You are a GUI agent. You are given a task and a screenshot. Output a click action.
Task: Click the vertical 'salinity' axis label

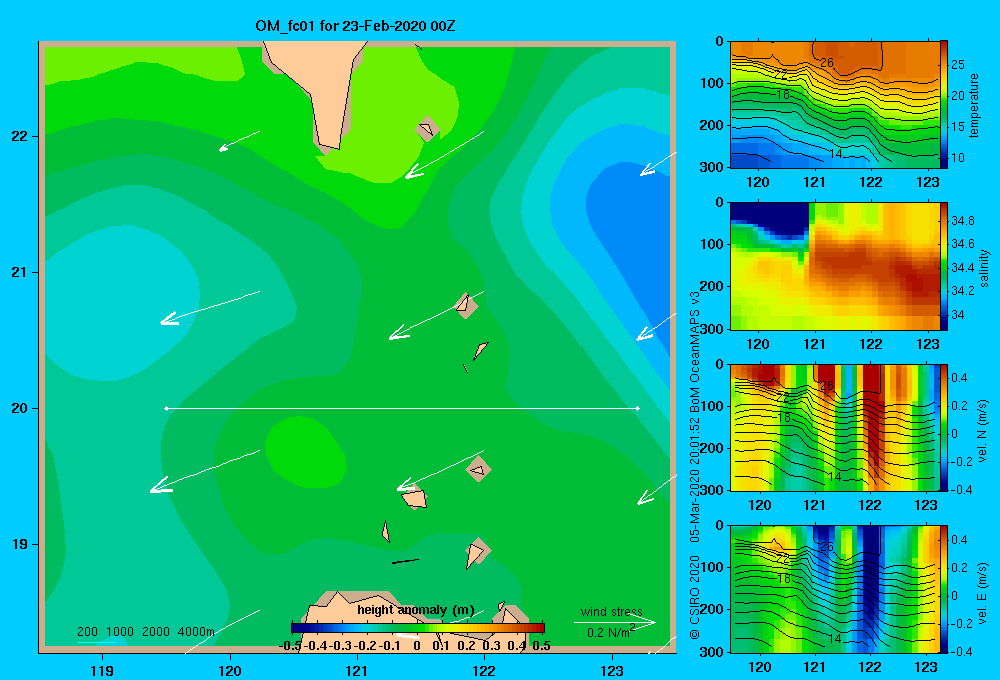pos(984,268)
